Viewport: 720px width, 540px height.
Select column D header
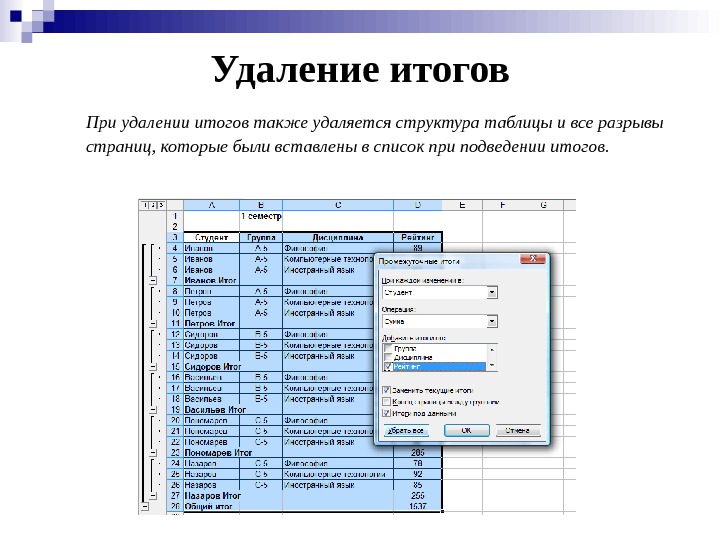pyautogui.click(x=418, y=205)
